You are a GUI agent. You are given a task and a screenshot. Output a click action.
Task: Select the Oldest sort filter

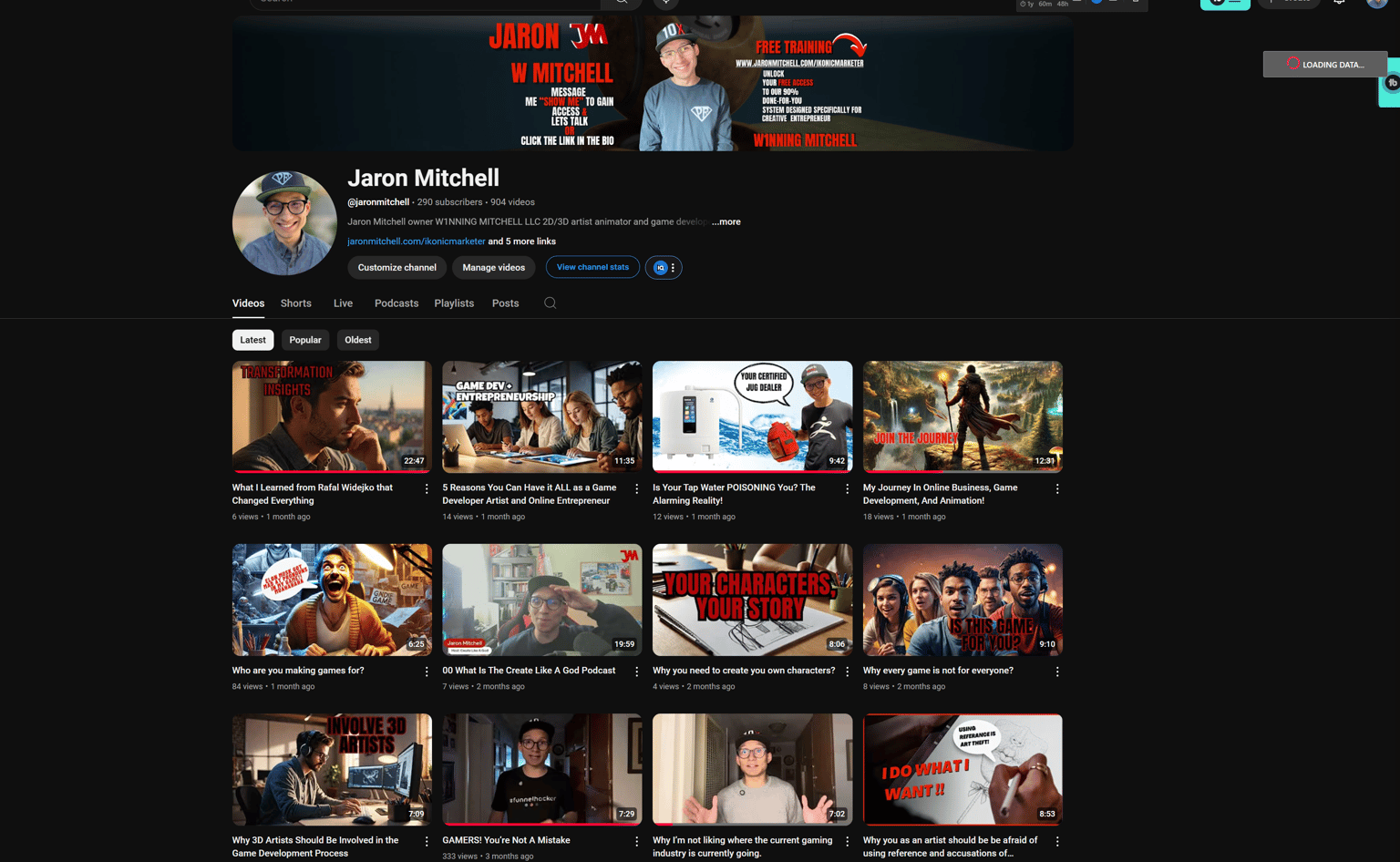click(358, 340)
